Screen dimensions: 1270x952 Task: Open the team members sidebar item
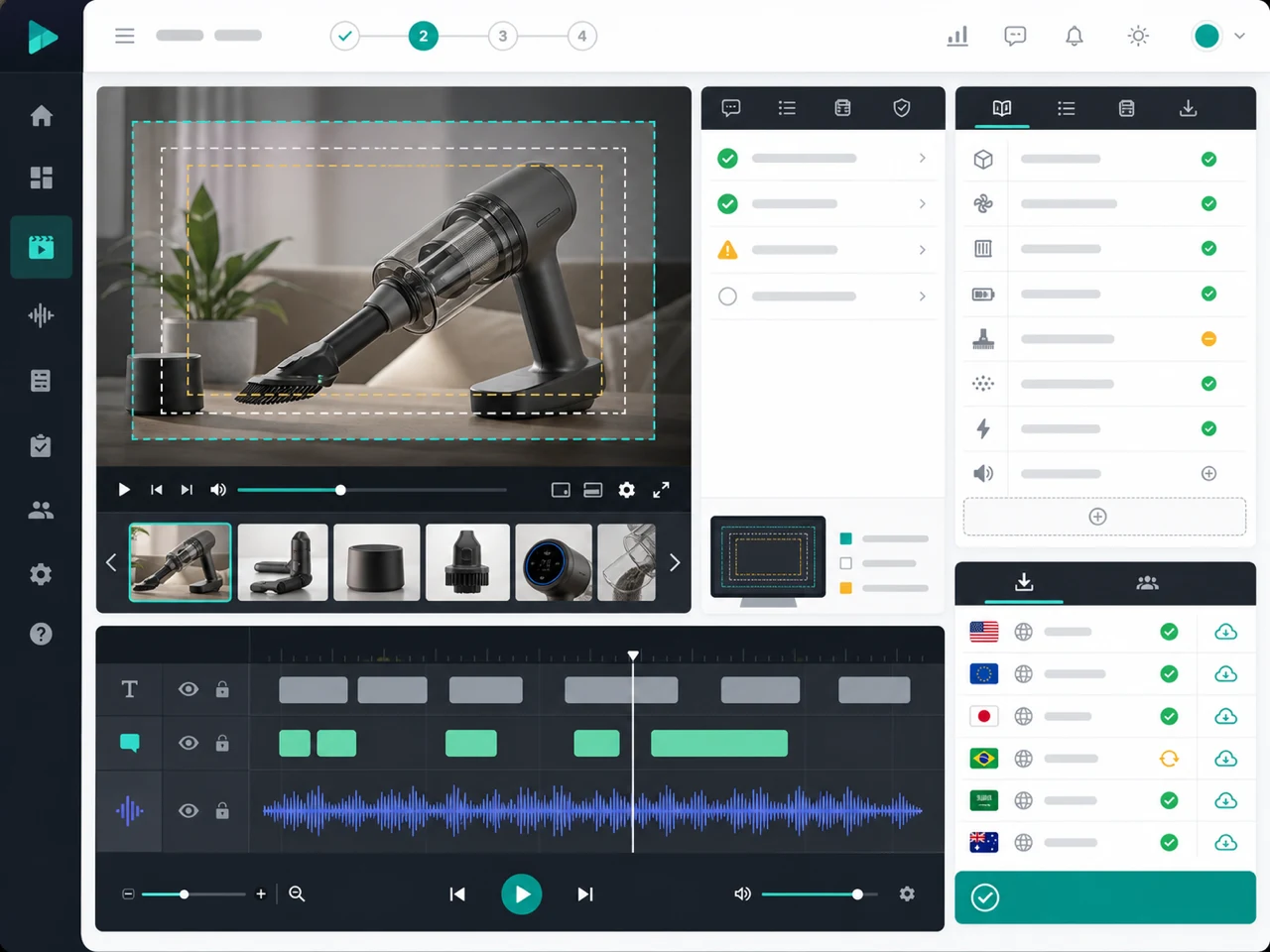tap(41, 511)
